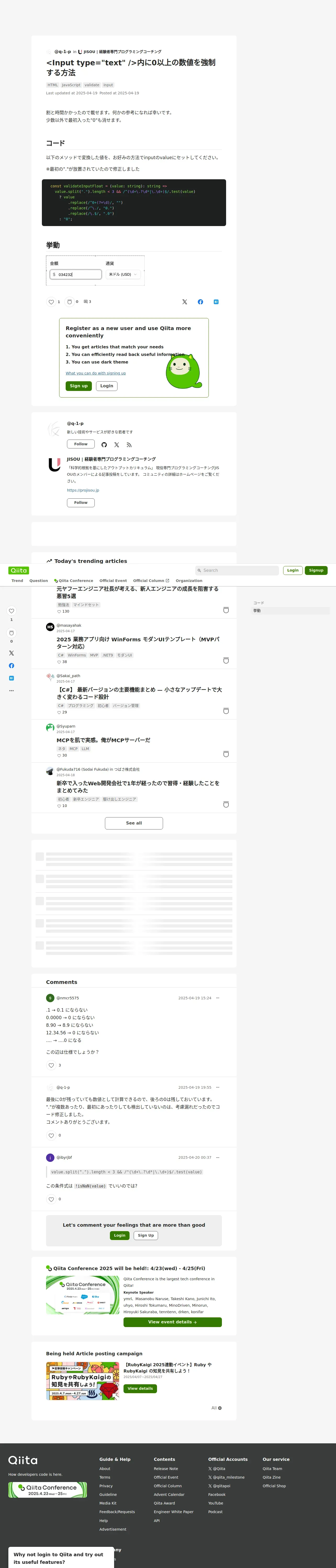336x1568 pixels.
Task: Share the article on Facebook below the article
Action: [201, 302]
